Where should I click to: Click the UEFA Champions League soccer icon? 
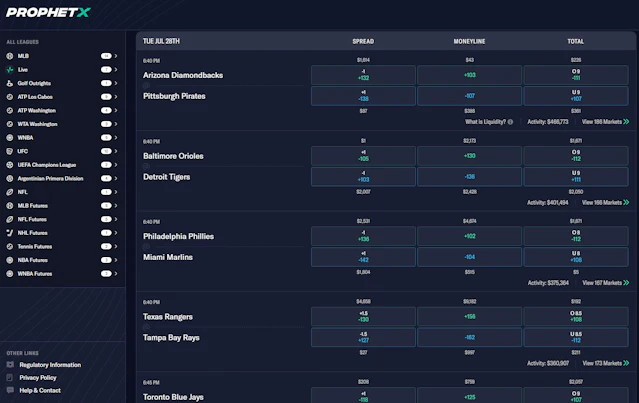tap(10, 165)
